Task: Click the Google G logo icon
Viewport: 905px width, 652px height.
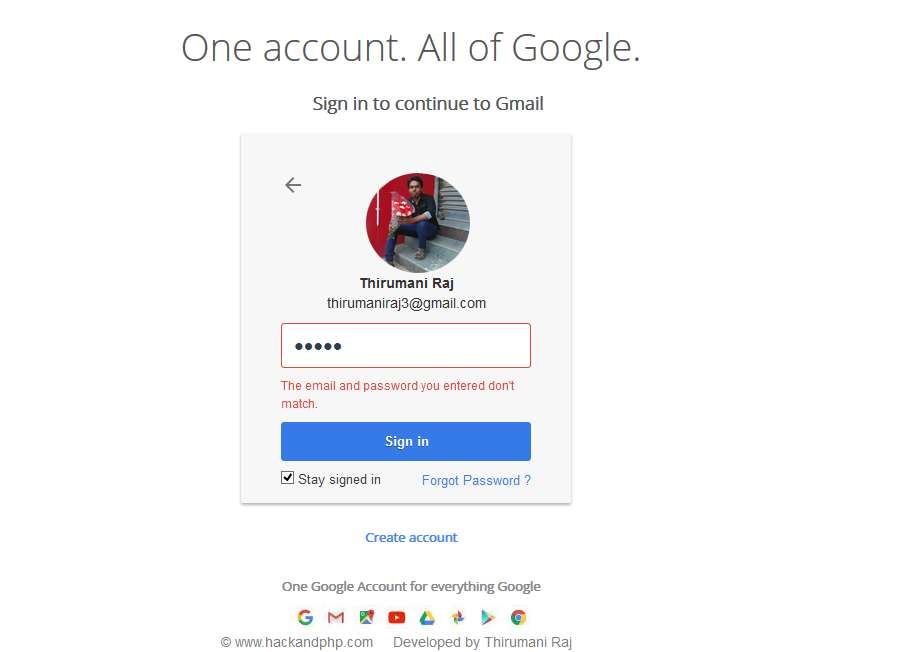Action: tap(305, 617)
